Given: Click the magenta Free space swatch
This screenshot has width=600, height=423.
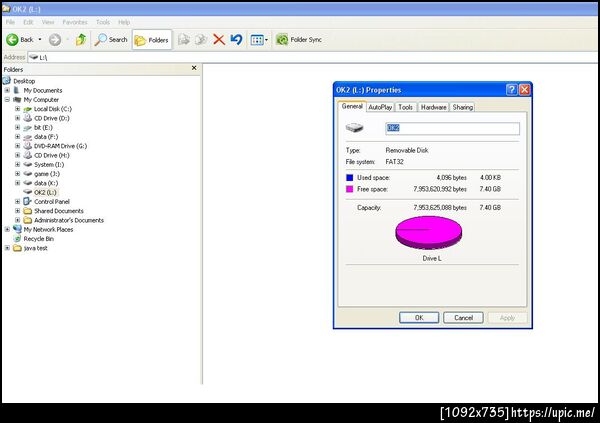Looking at the screenshot, I should (349, 189).
